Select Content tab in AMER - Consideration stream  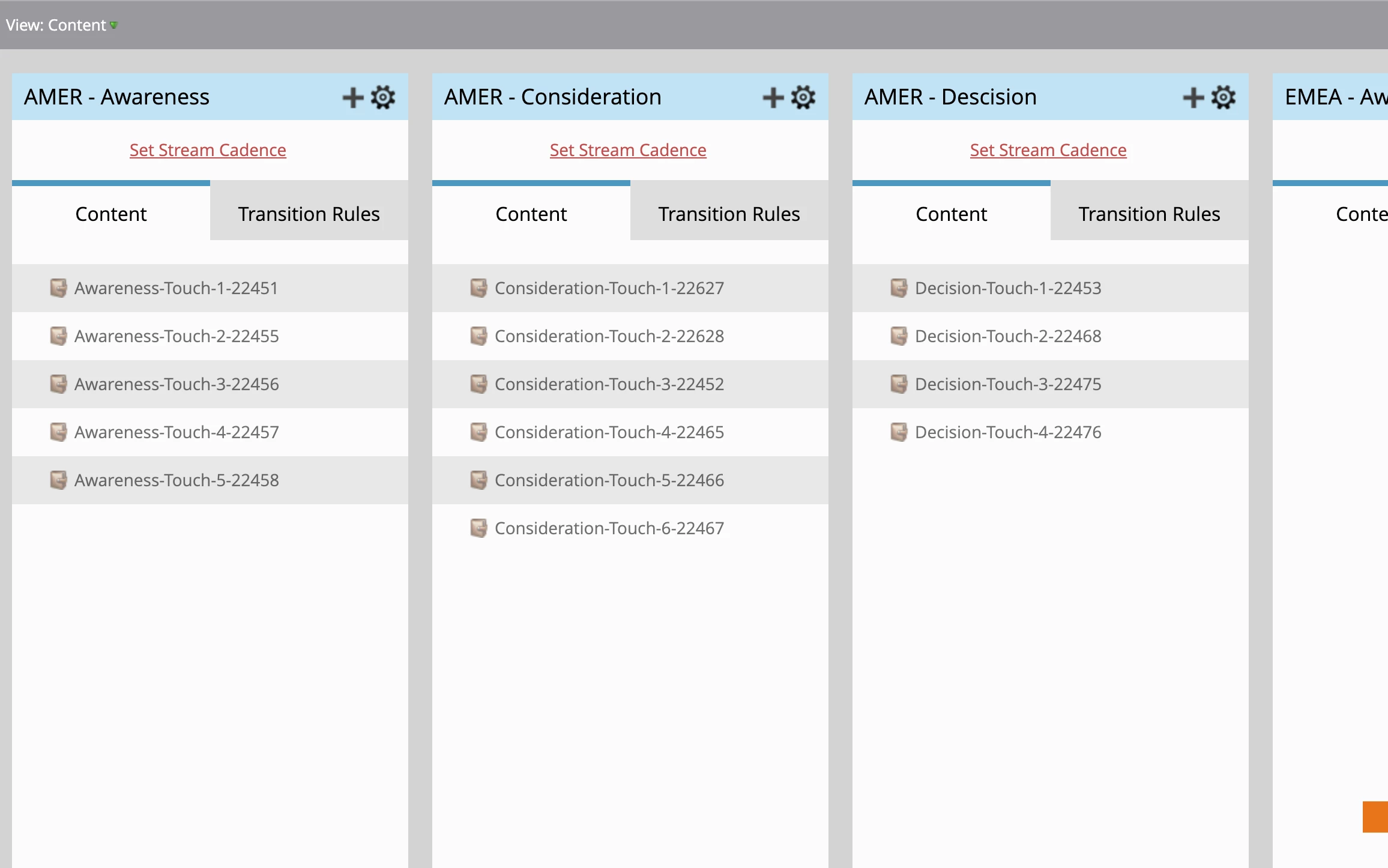[531, 214]
